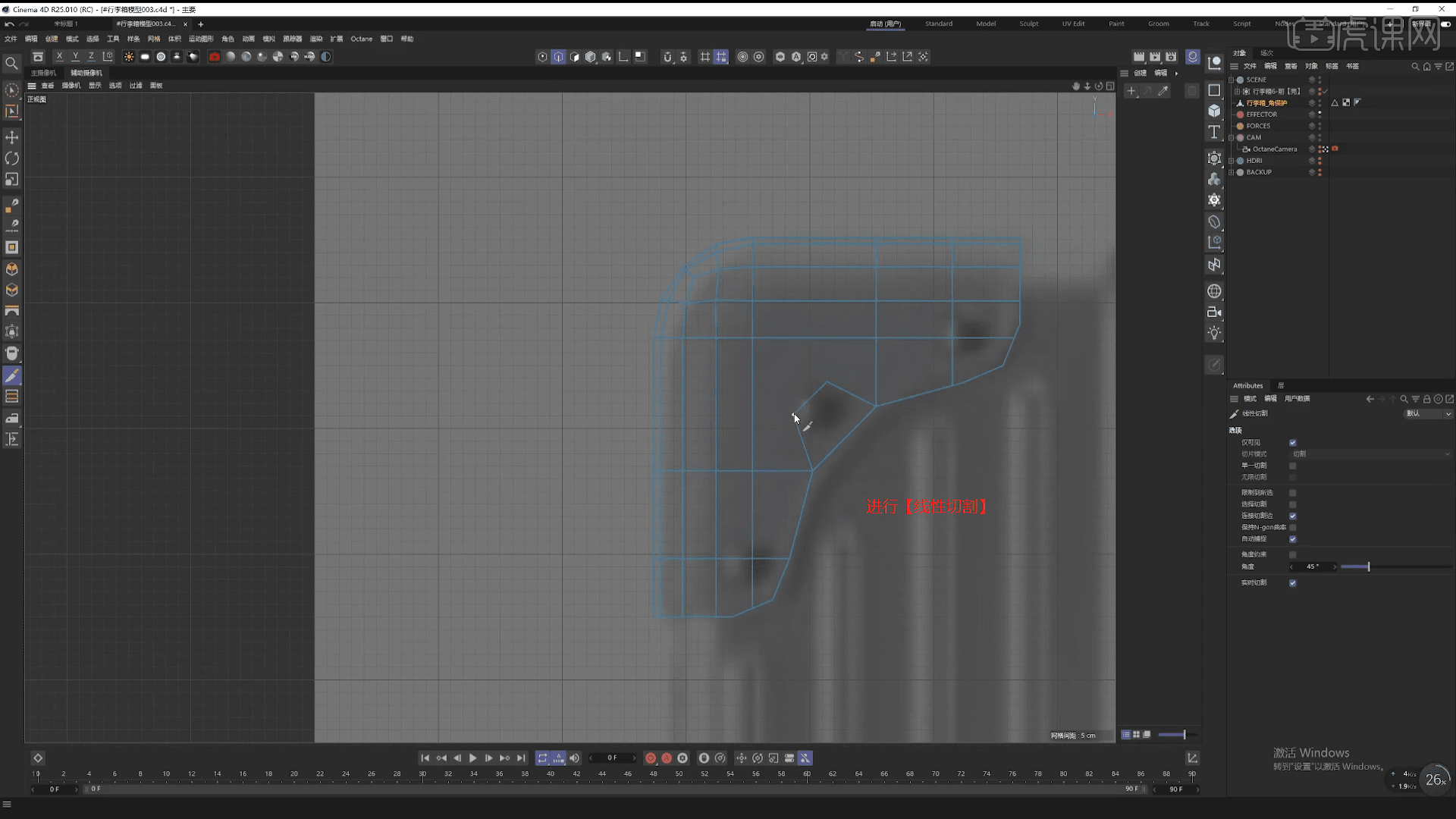Activate the highlighted Line Cut knife tool
This screenshot has width=1456, height=819.
pos(11,375)
